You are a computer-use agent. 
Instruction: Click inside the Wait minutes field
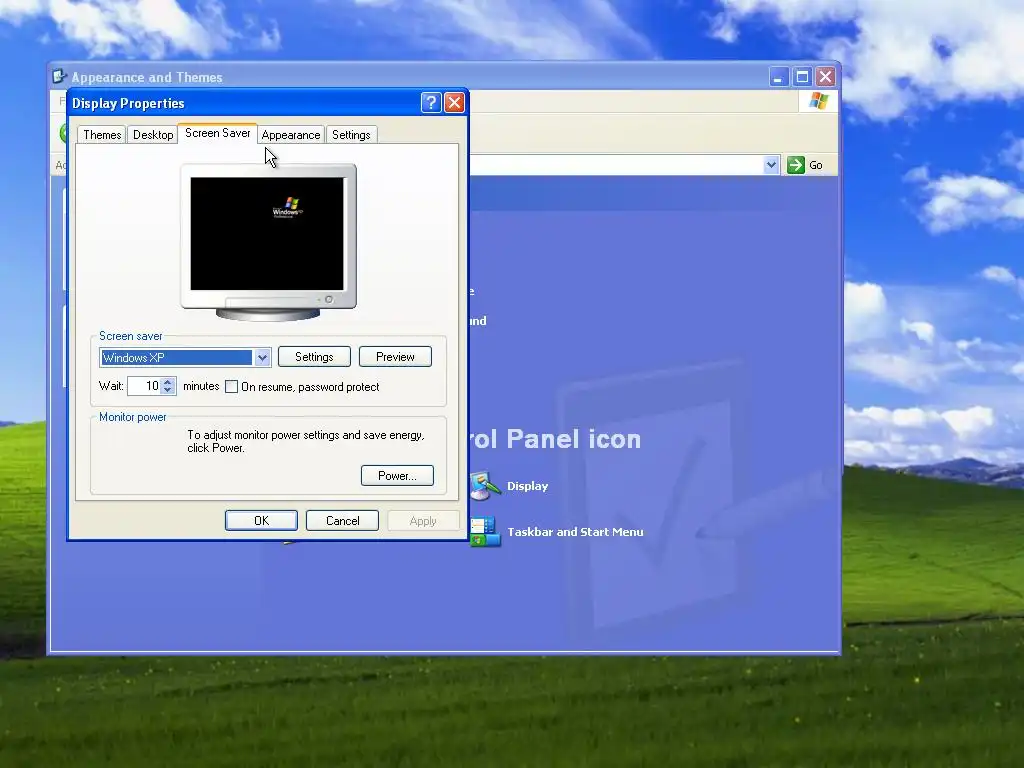click(x=144, y=386)
